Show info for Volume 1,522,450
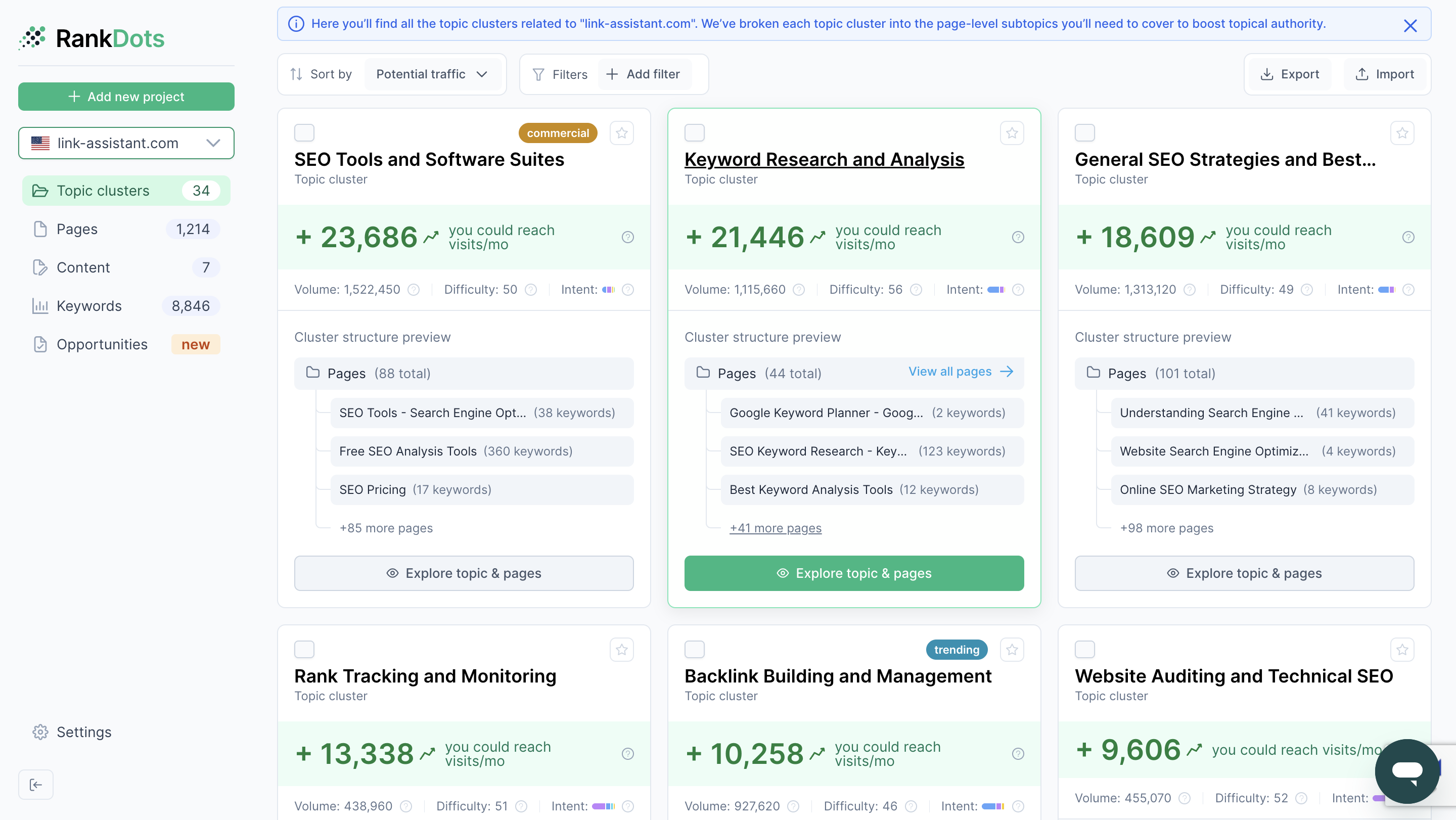 pyautogui.click(x=414, y=289)
